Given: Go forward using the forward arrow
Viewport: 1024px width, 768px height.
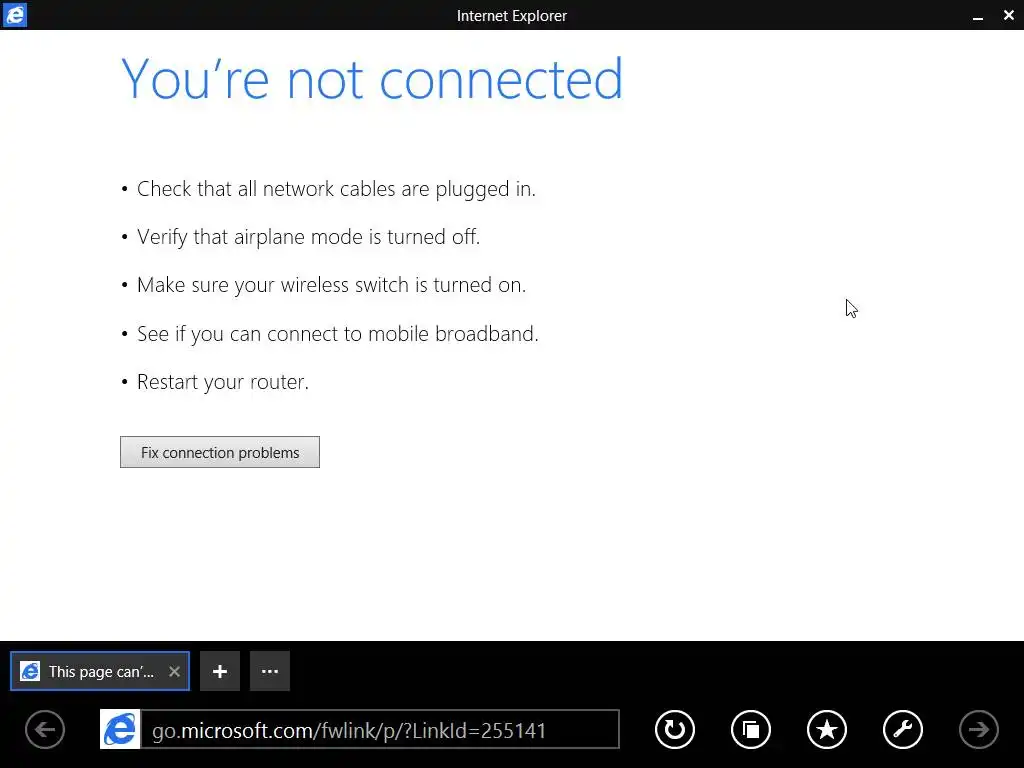Looking at the screenshot, I should point(978,729).
